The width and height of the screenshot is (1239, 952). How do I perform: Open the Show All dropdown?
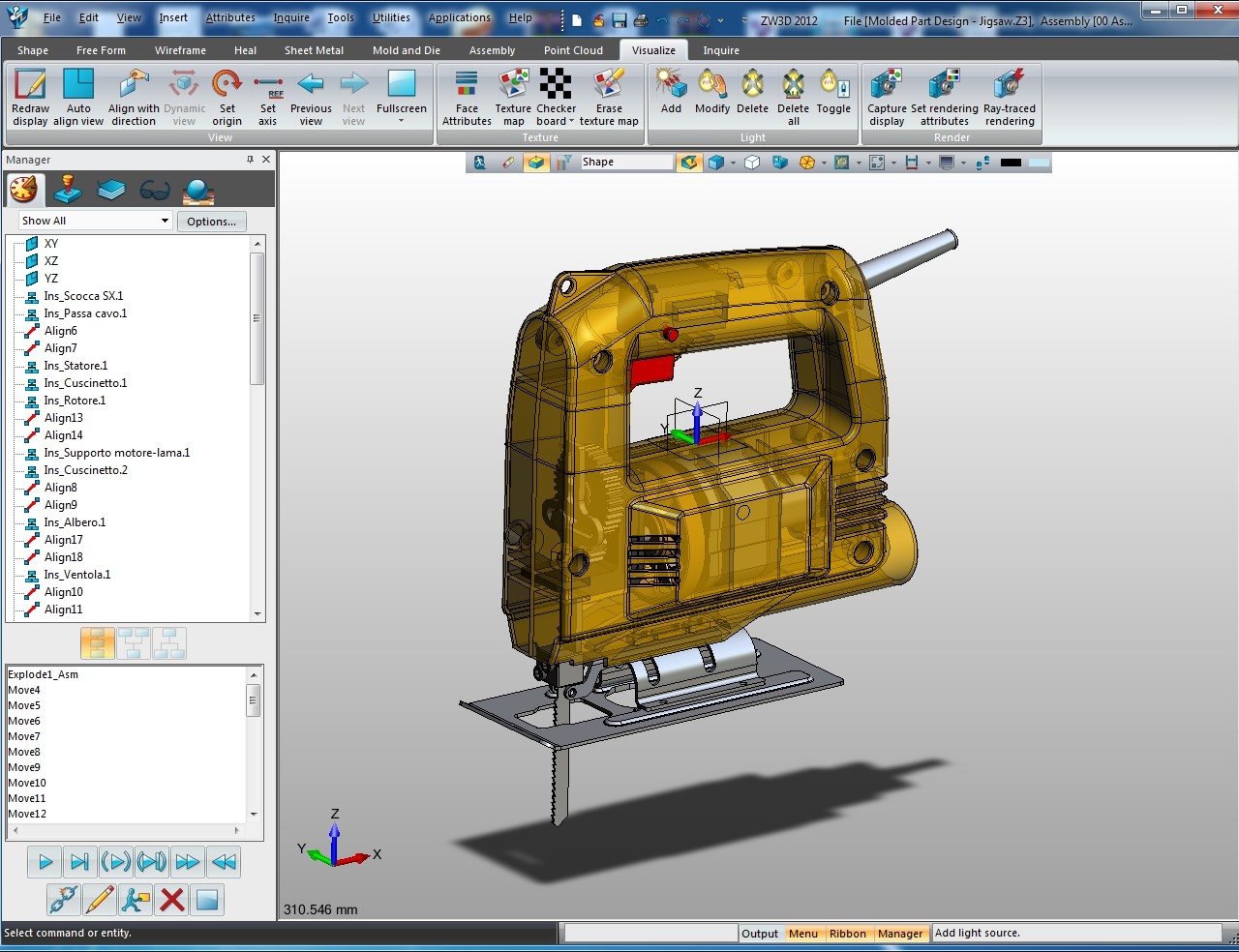pyautogui.click(x=166, y=221)
